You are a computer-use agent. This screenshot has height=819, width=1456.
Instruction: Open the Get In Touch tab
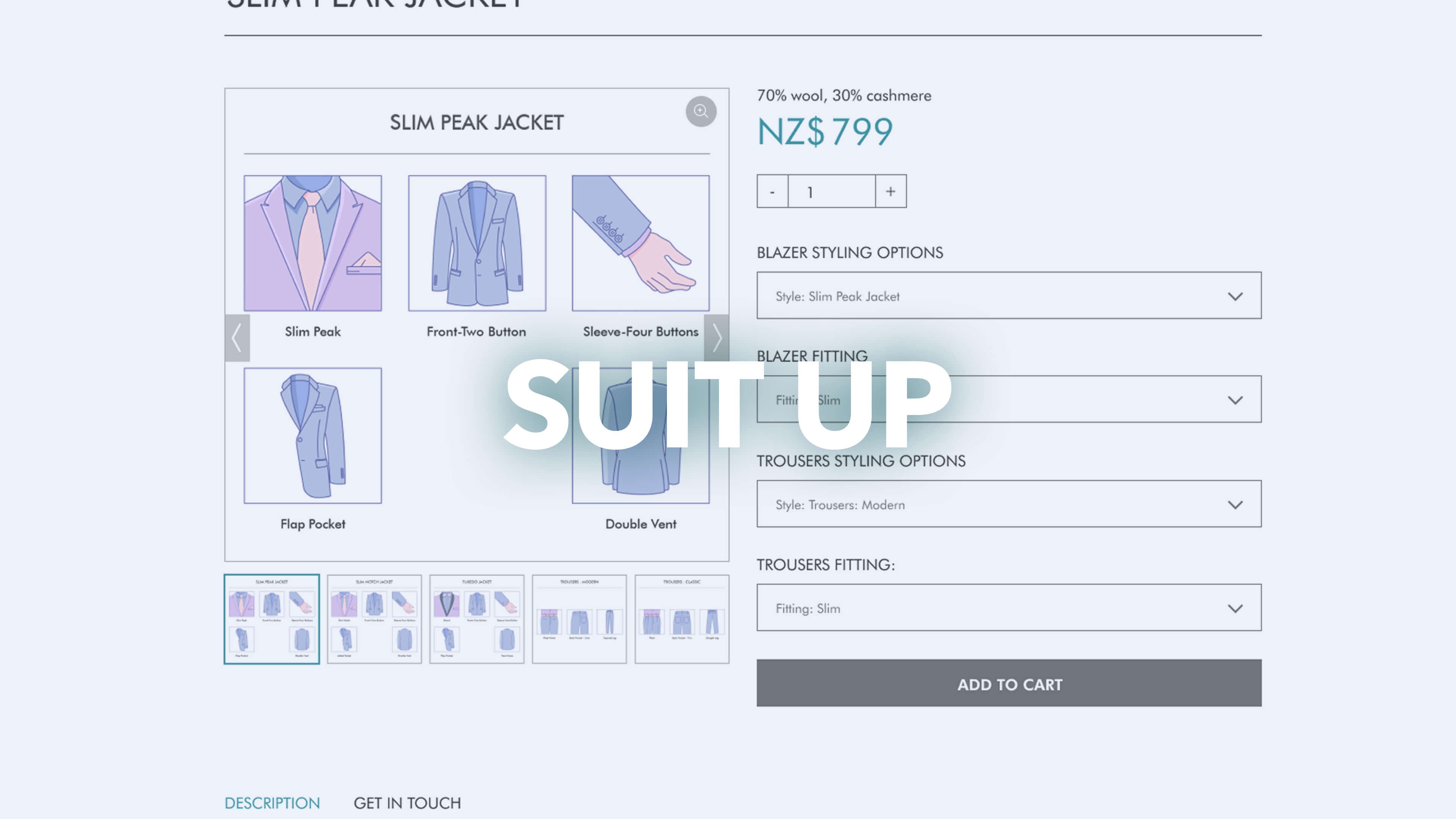pyautogui.click(x=407, y=803)
